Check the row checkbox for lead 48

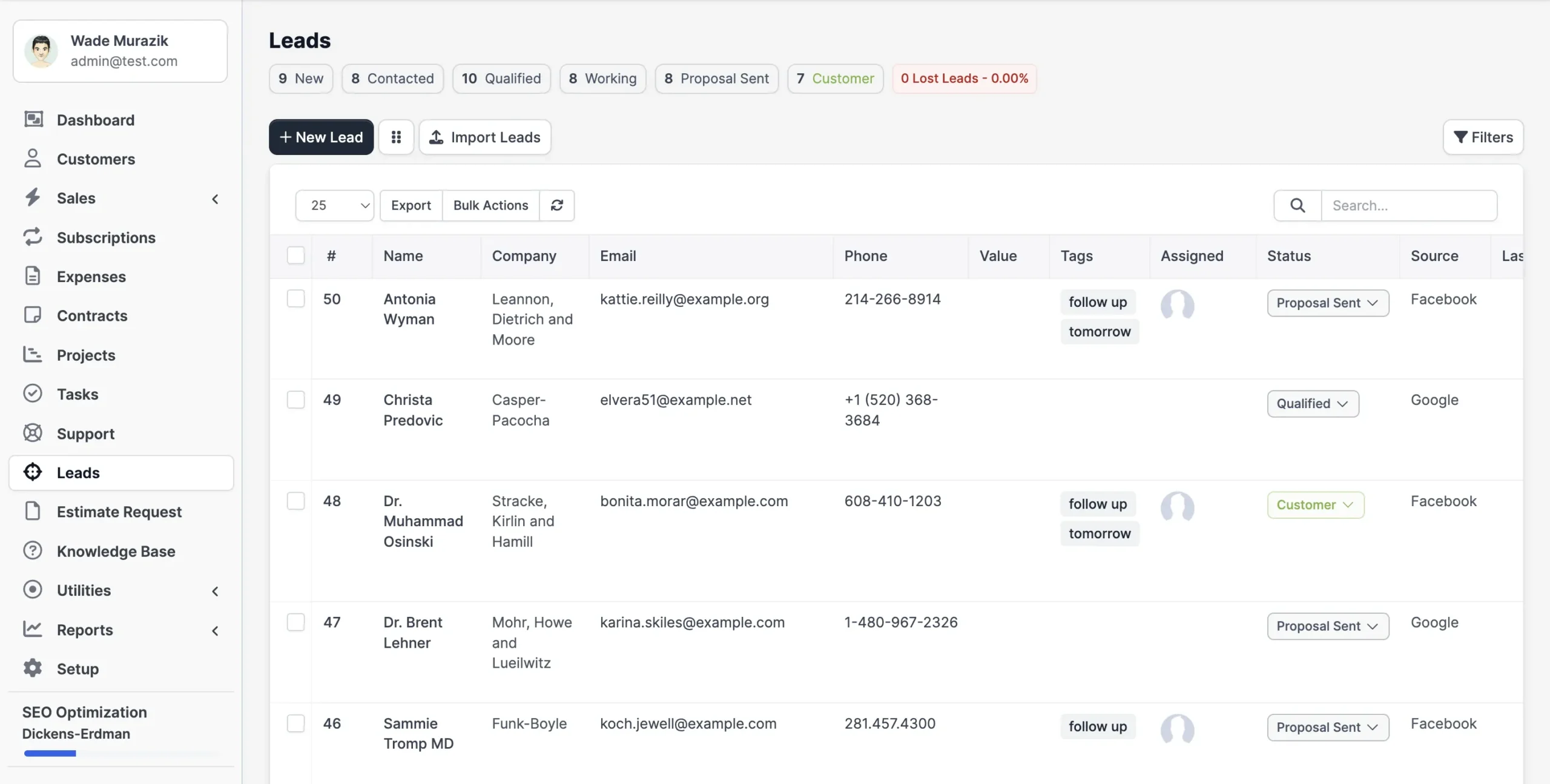click(x=295, y=501)
